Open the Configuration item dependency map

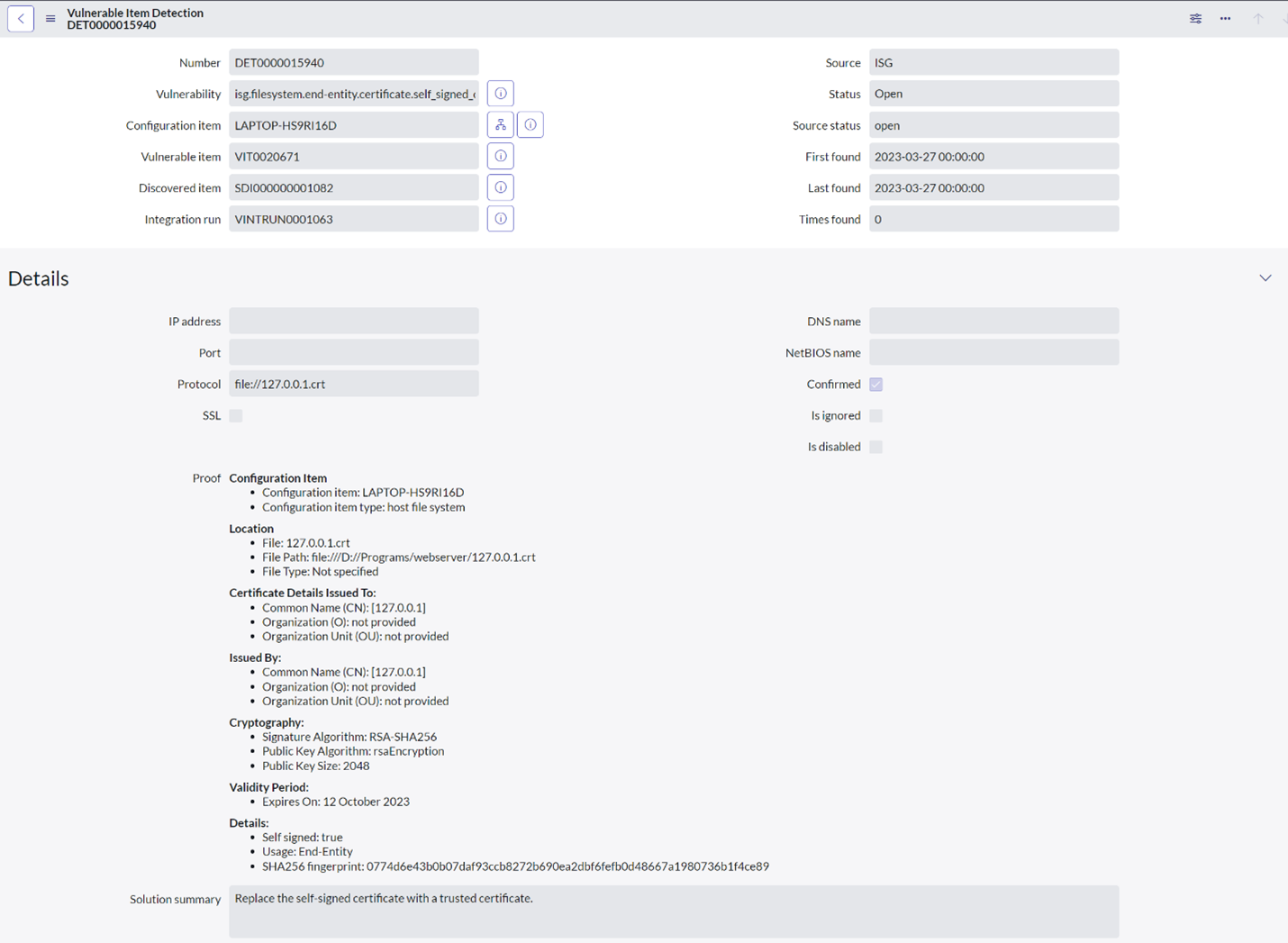(x=500, y=124)
